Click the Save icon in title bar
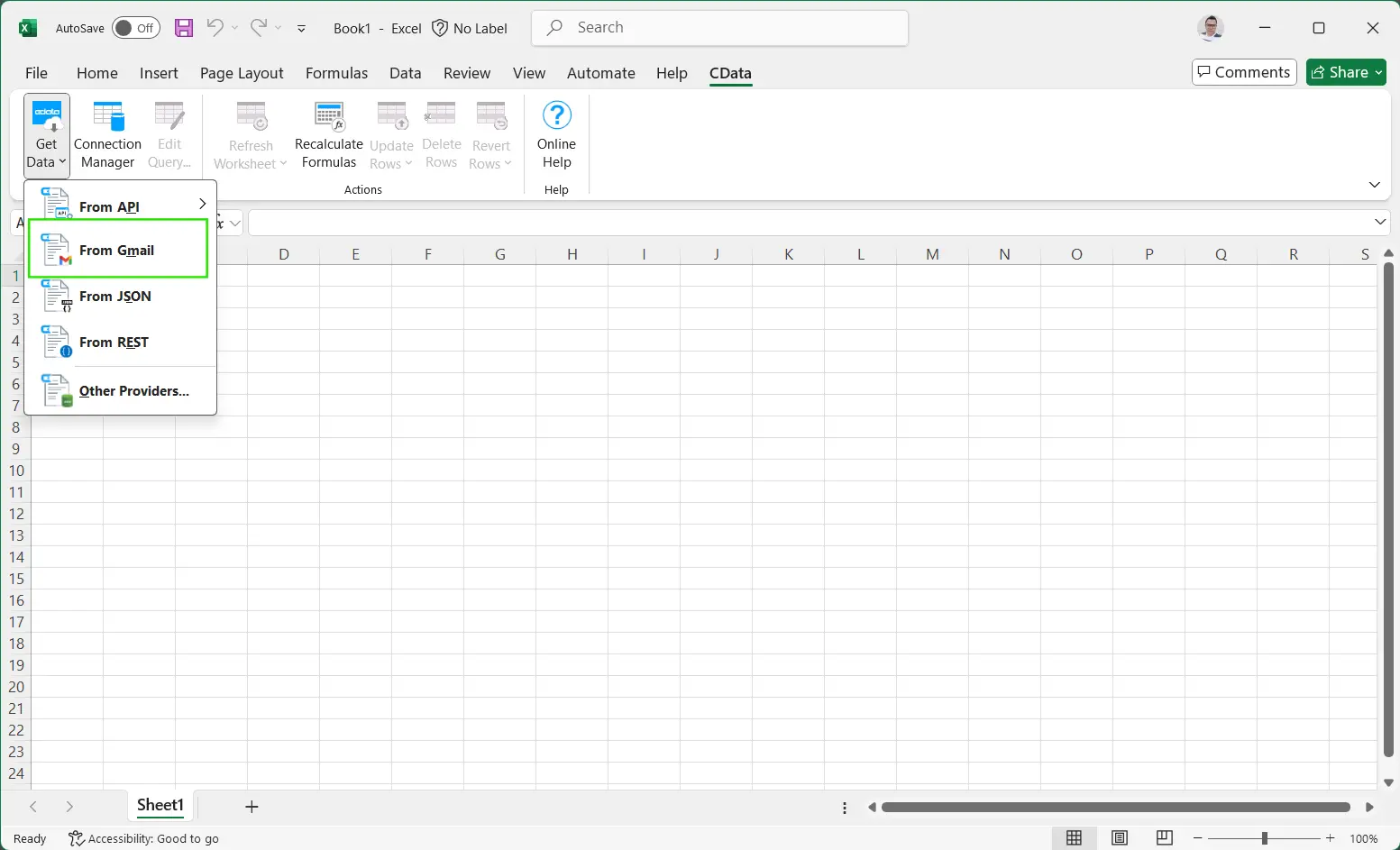The width and height of the screenshot is (1400, 850). click(184, 28)
